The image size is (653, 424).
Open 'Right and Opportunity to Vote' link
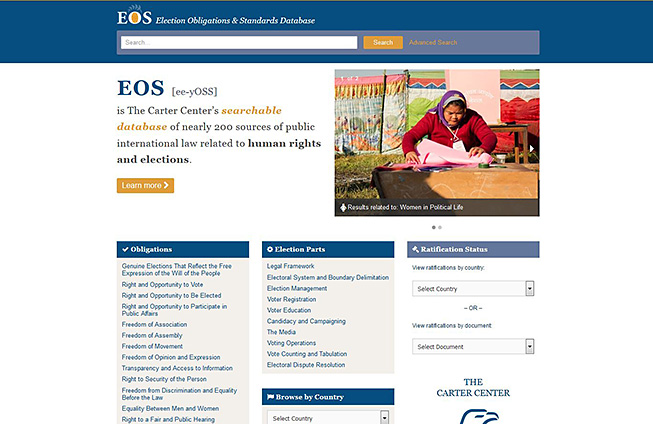tap(162, 284)
